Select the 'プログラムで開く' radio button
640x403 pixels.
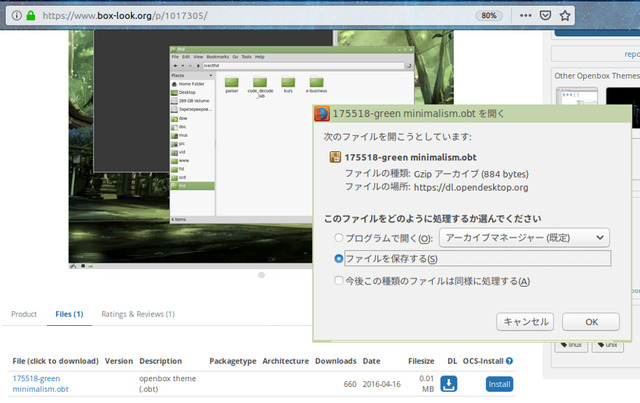(338, 238)
